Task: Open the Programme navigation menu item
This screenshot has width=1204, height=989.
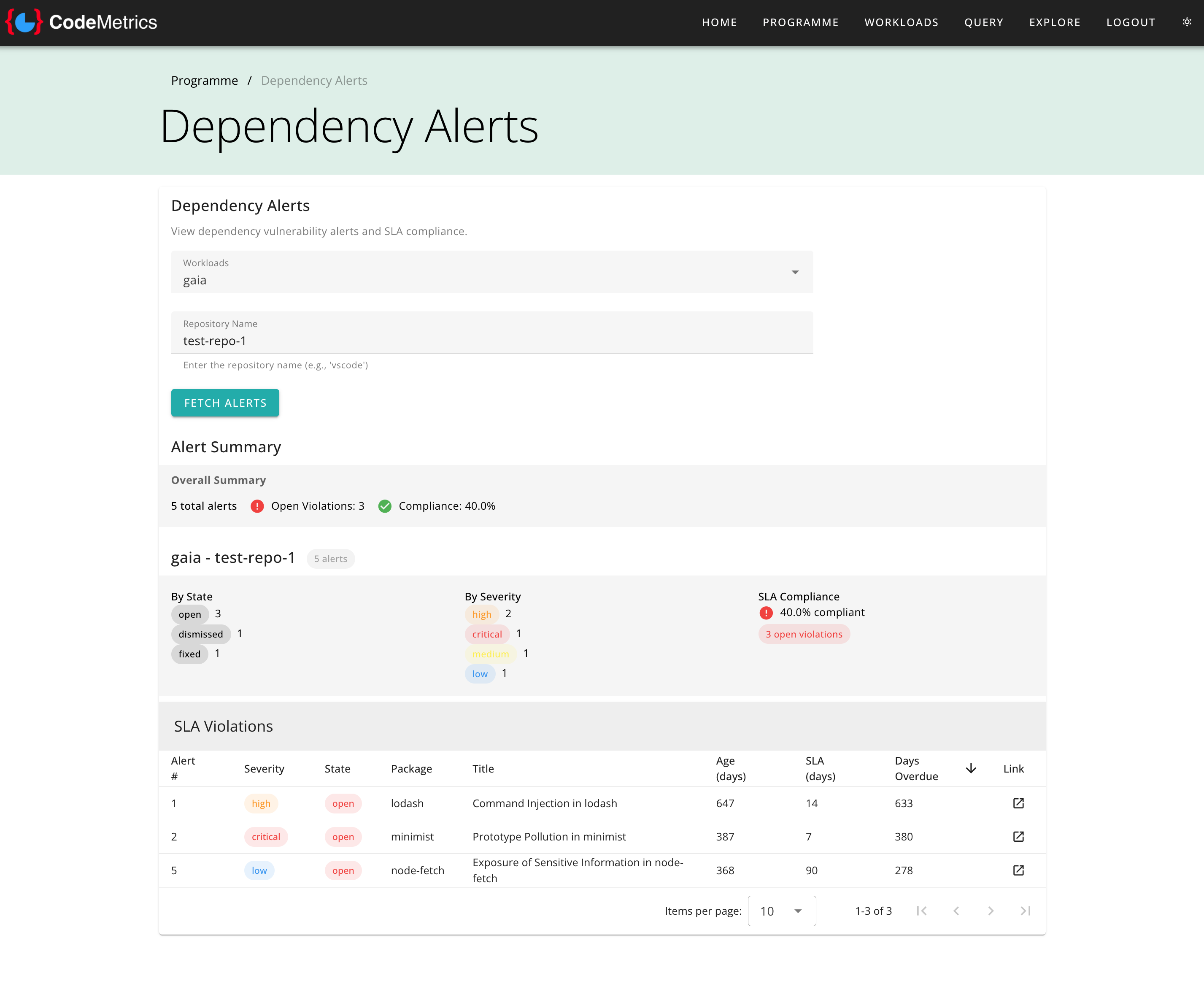Action: (800, 22)
